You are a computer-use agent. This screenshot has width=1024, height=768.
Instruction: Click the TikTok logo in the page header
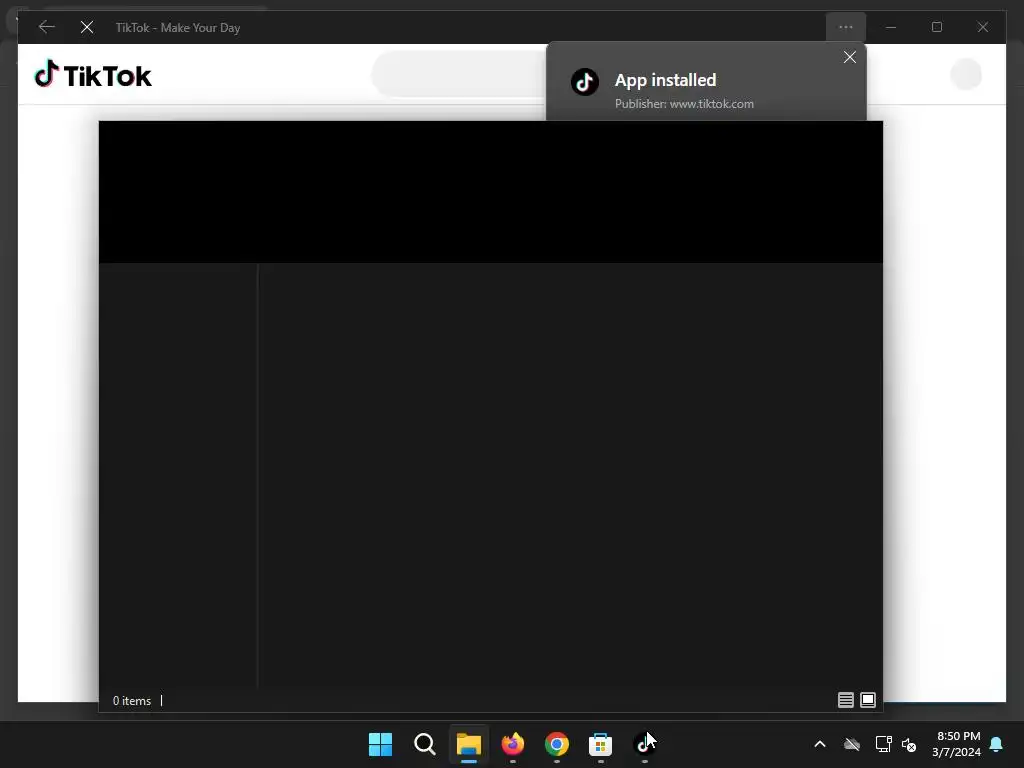tap(92, 74)
